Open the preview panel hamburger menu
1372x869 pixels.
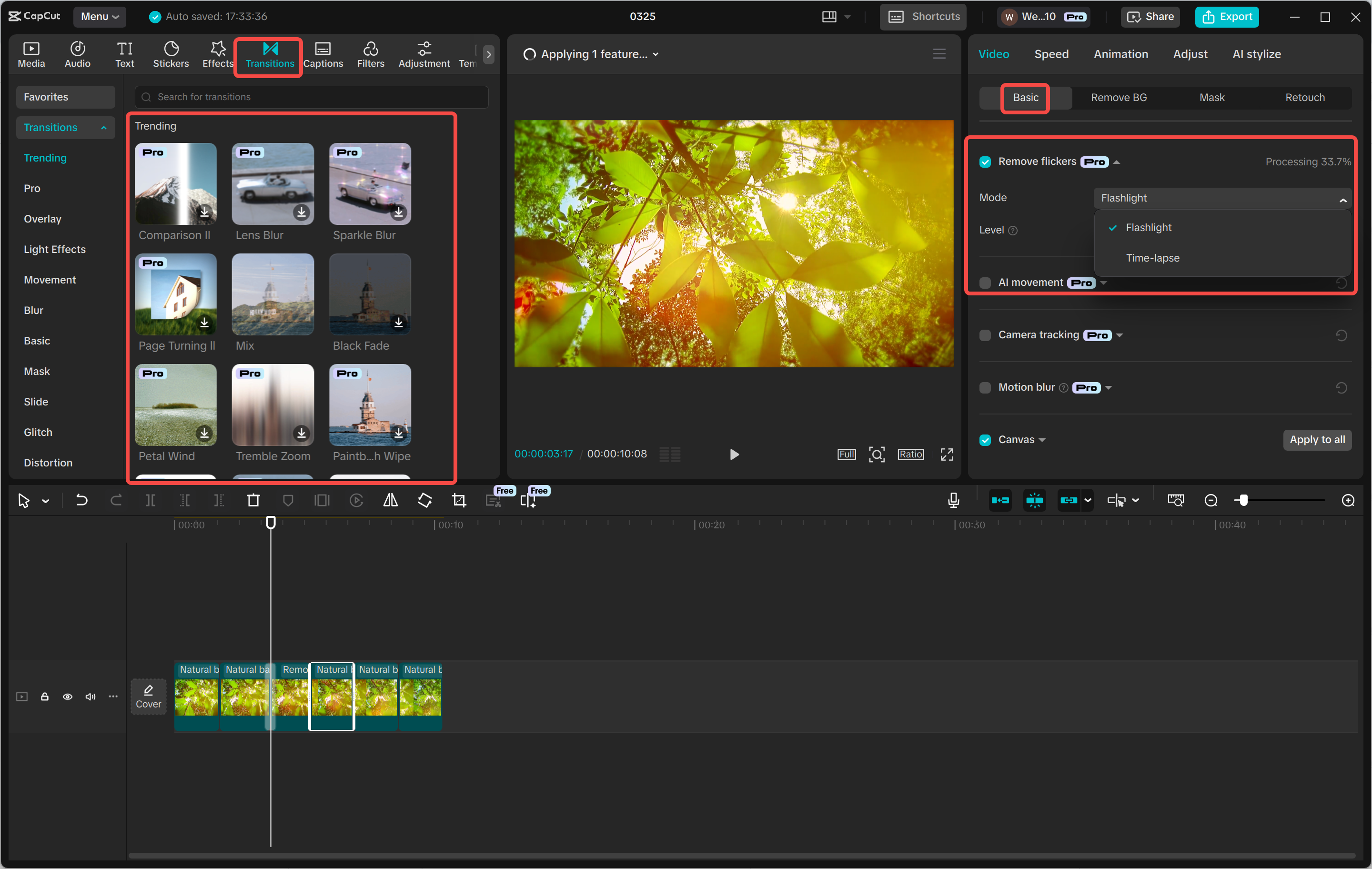[939, 54]
